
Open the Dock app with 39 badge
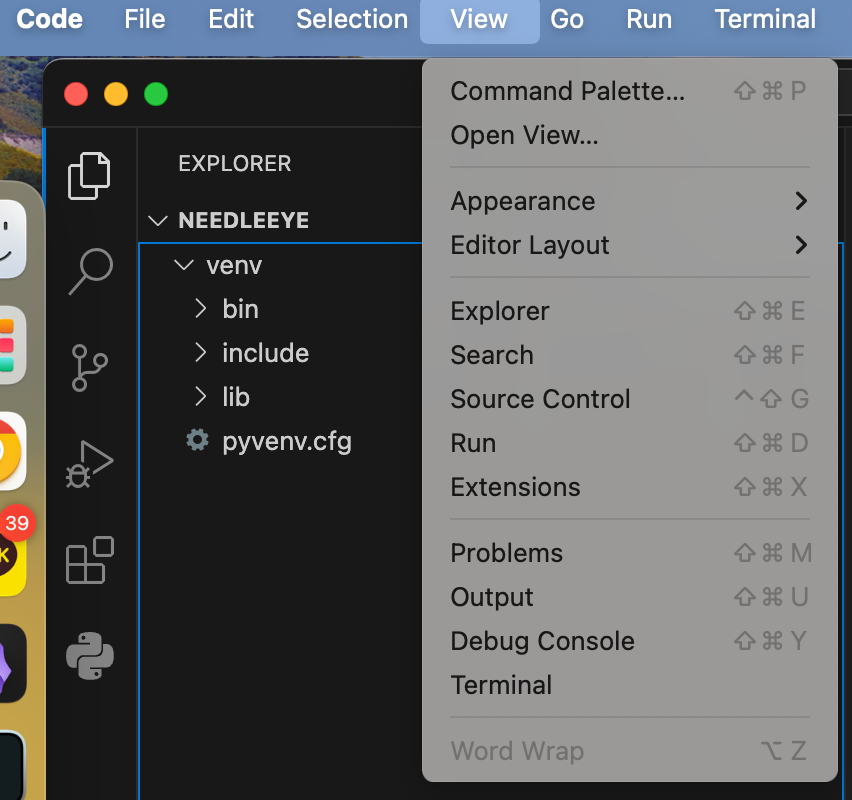(x=11, y=557)
